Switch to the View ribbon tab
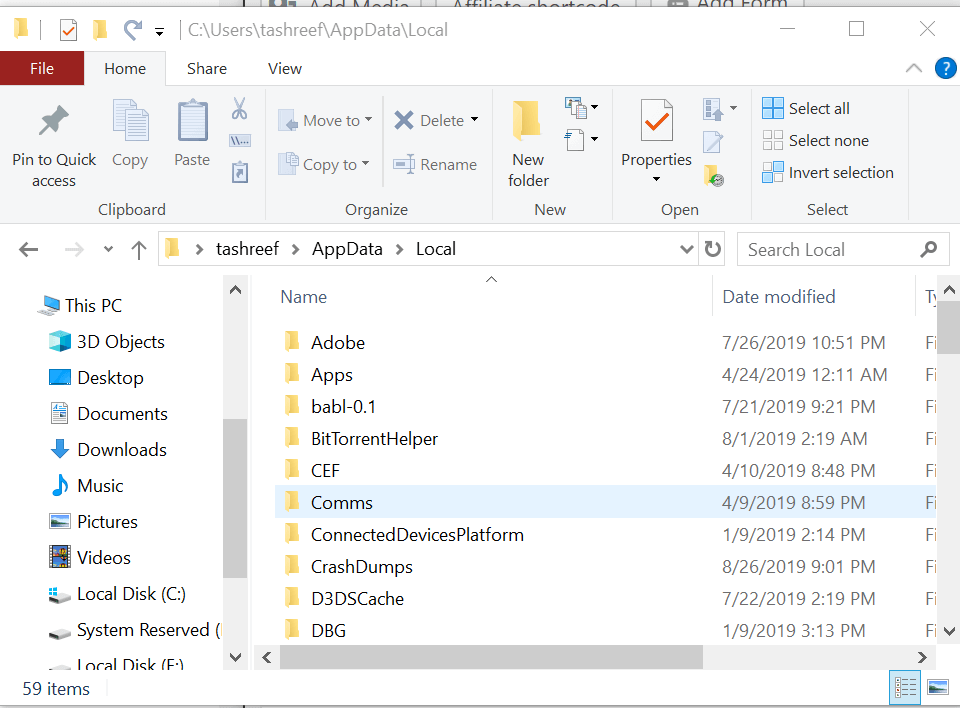Screen dimensions: 960x708 point(284,68)
